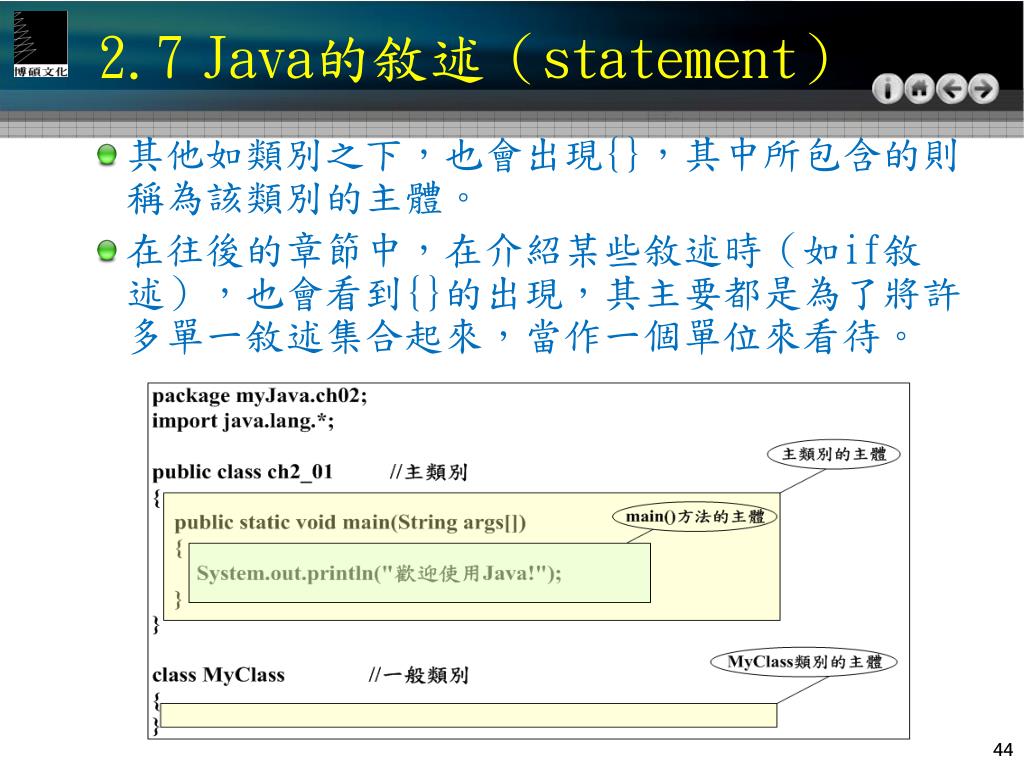Click the first green bullet point
The width and height of the screenshot is (1024, 768).
[x=106, y=155]
